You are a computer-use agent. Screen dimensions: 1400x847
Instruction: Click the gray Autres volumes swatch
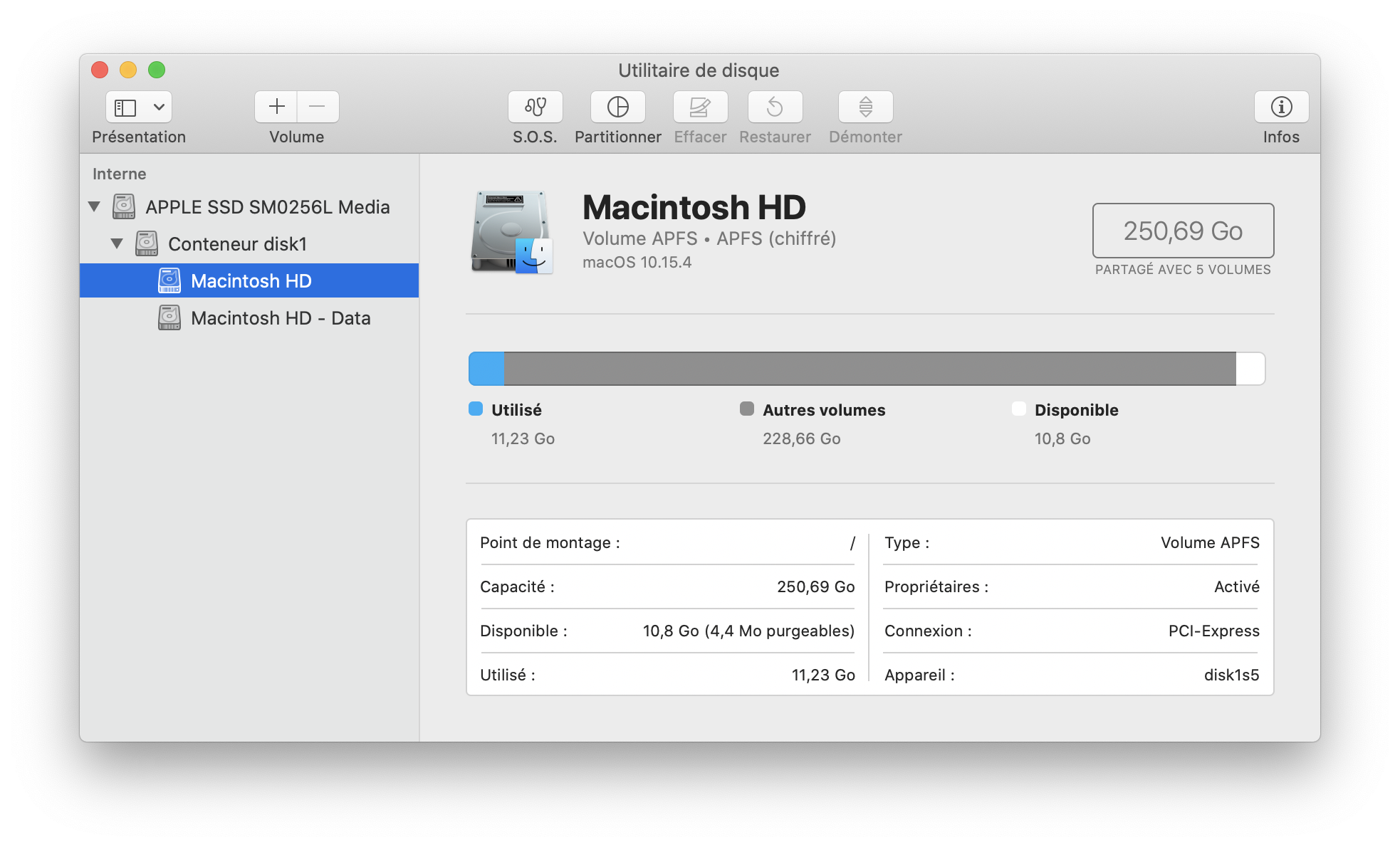tap(746, 409)
